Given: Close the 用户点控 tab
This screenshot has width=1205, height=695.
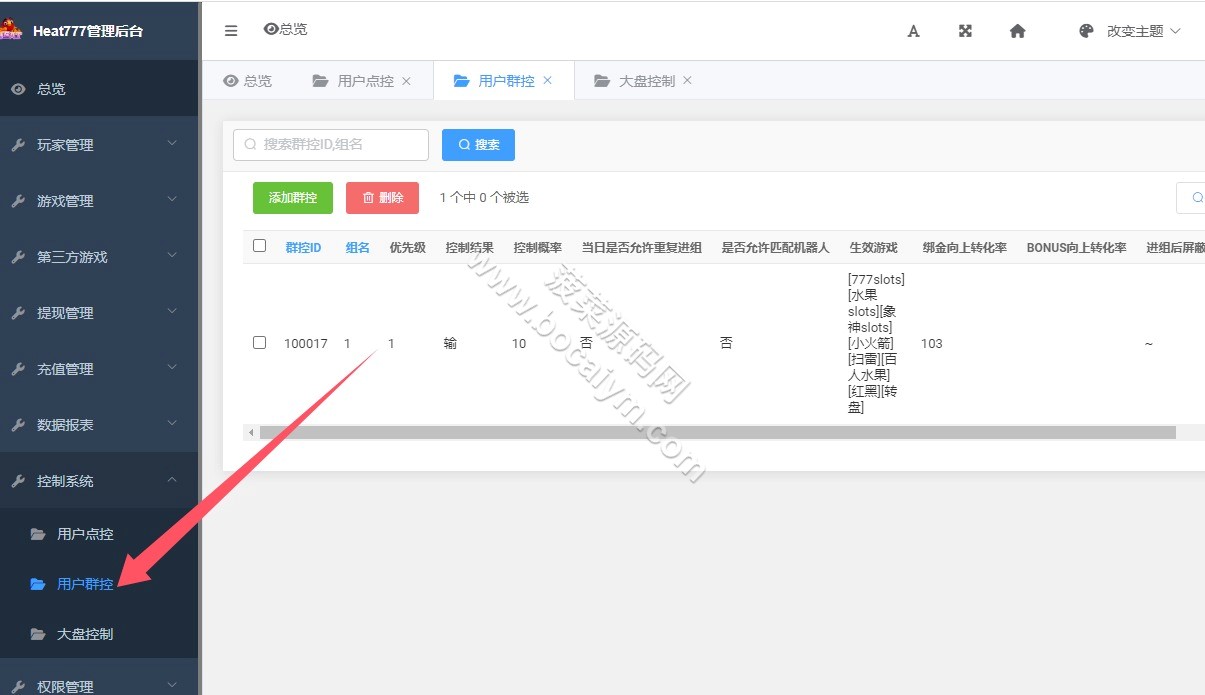Looking at the screenshot, I should coord(406,81).
